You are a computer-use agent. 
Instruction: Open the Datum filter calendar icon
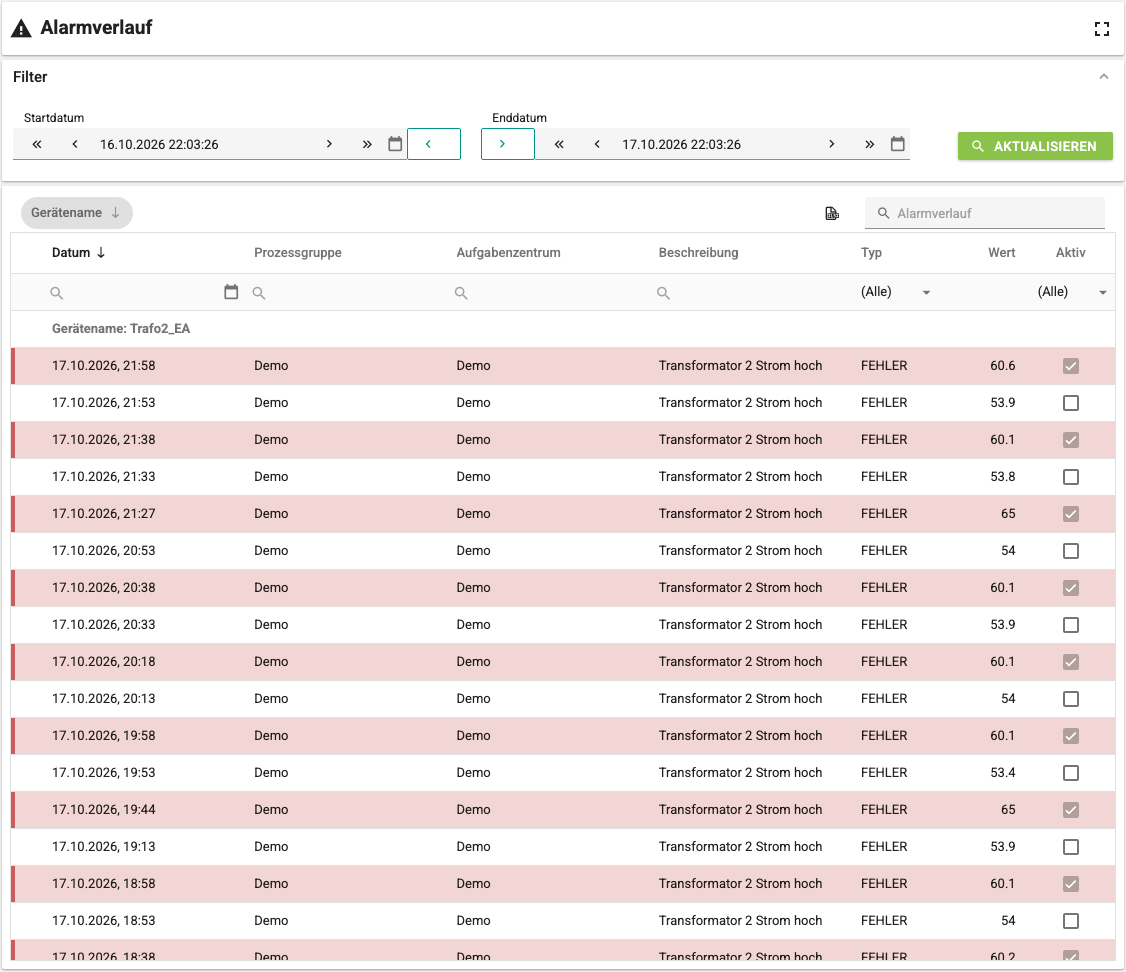pos(231,292)
